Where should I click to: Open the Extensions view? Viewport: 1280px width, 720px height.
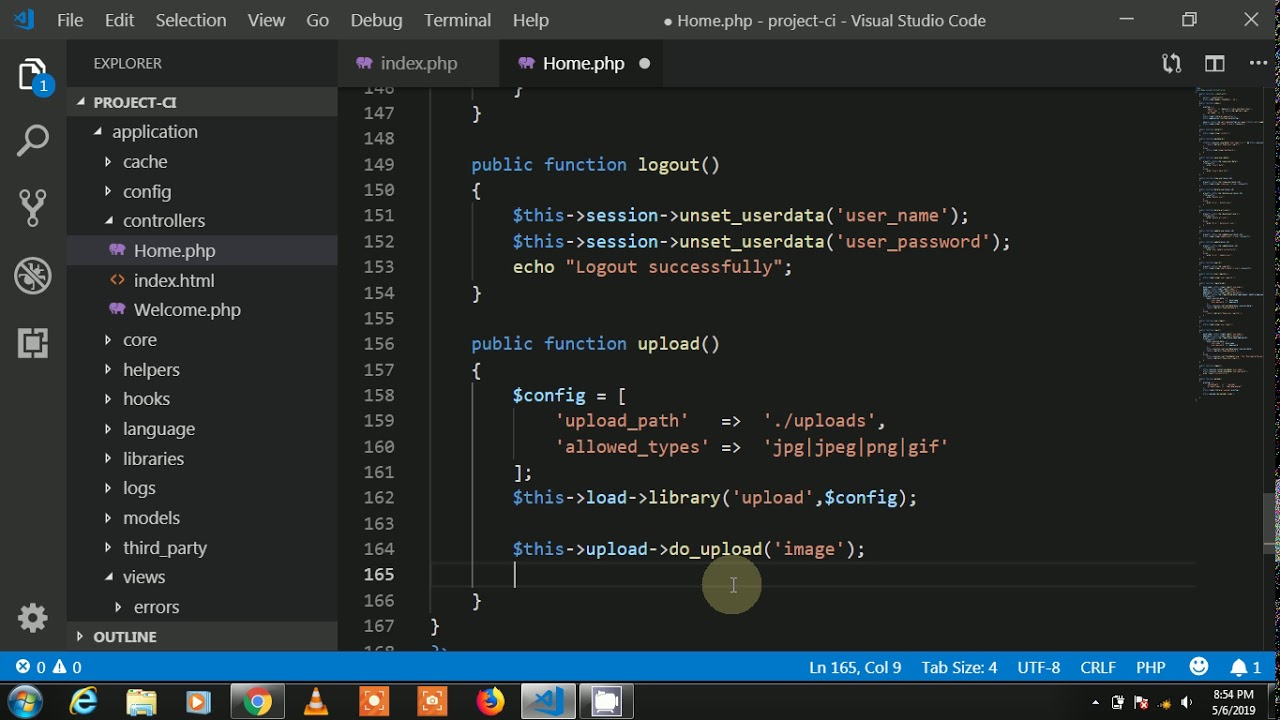point(33,343)
